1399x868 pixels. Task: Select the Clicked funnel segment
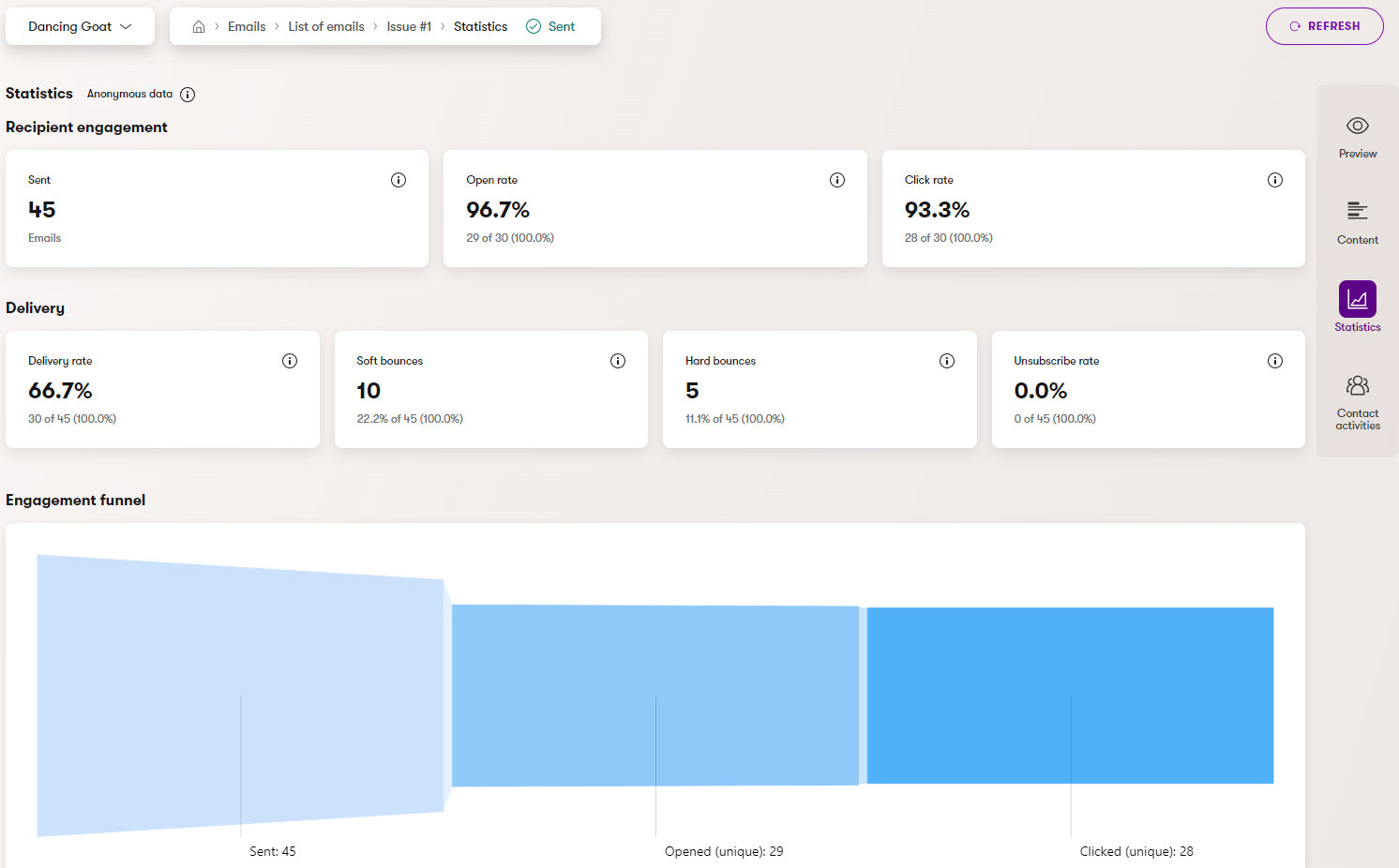(x=1070, y=696)
